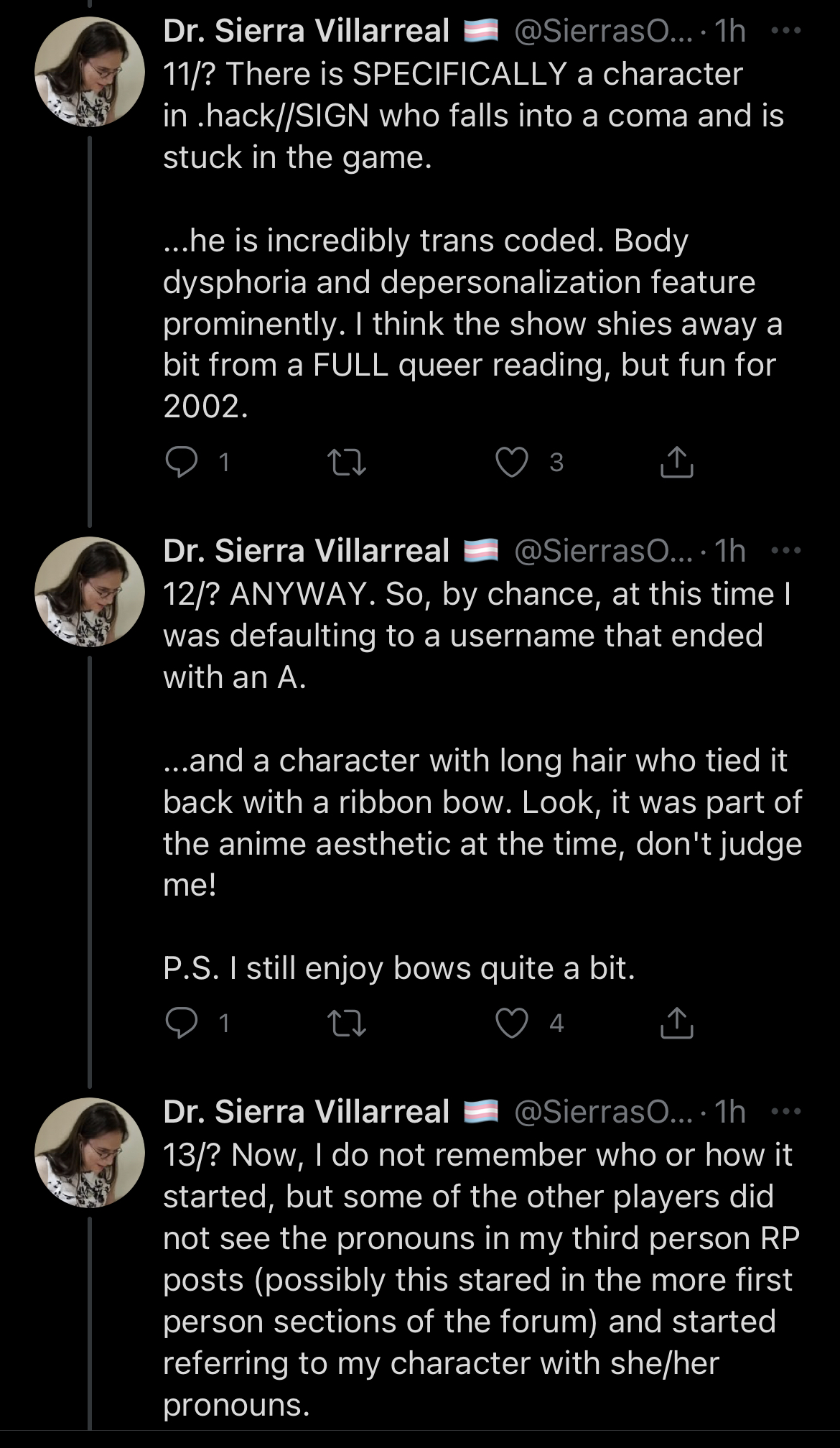Image resolution: width=840 pixels, height=1448 pixels.
Task: Like the 12/? tweet about bows
Action: pyautogui.click(x=512, y=1023)
